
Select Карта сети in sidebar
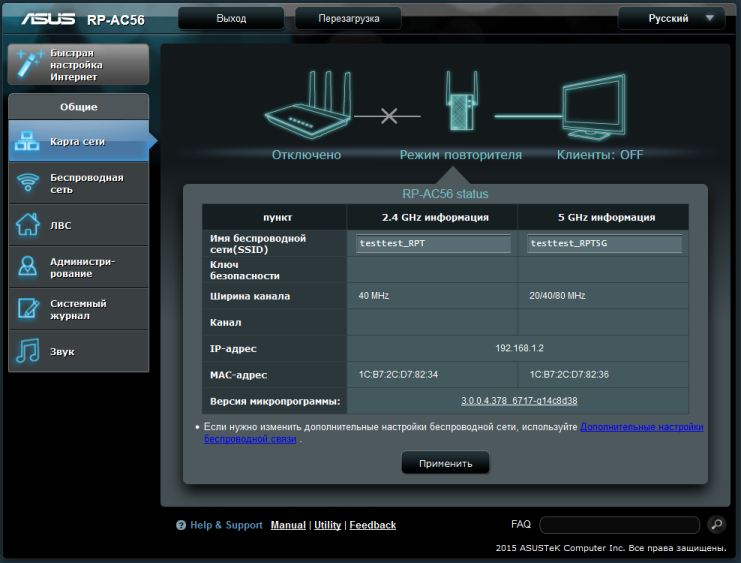coord(78,141)
